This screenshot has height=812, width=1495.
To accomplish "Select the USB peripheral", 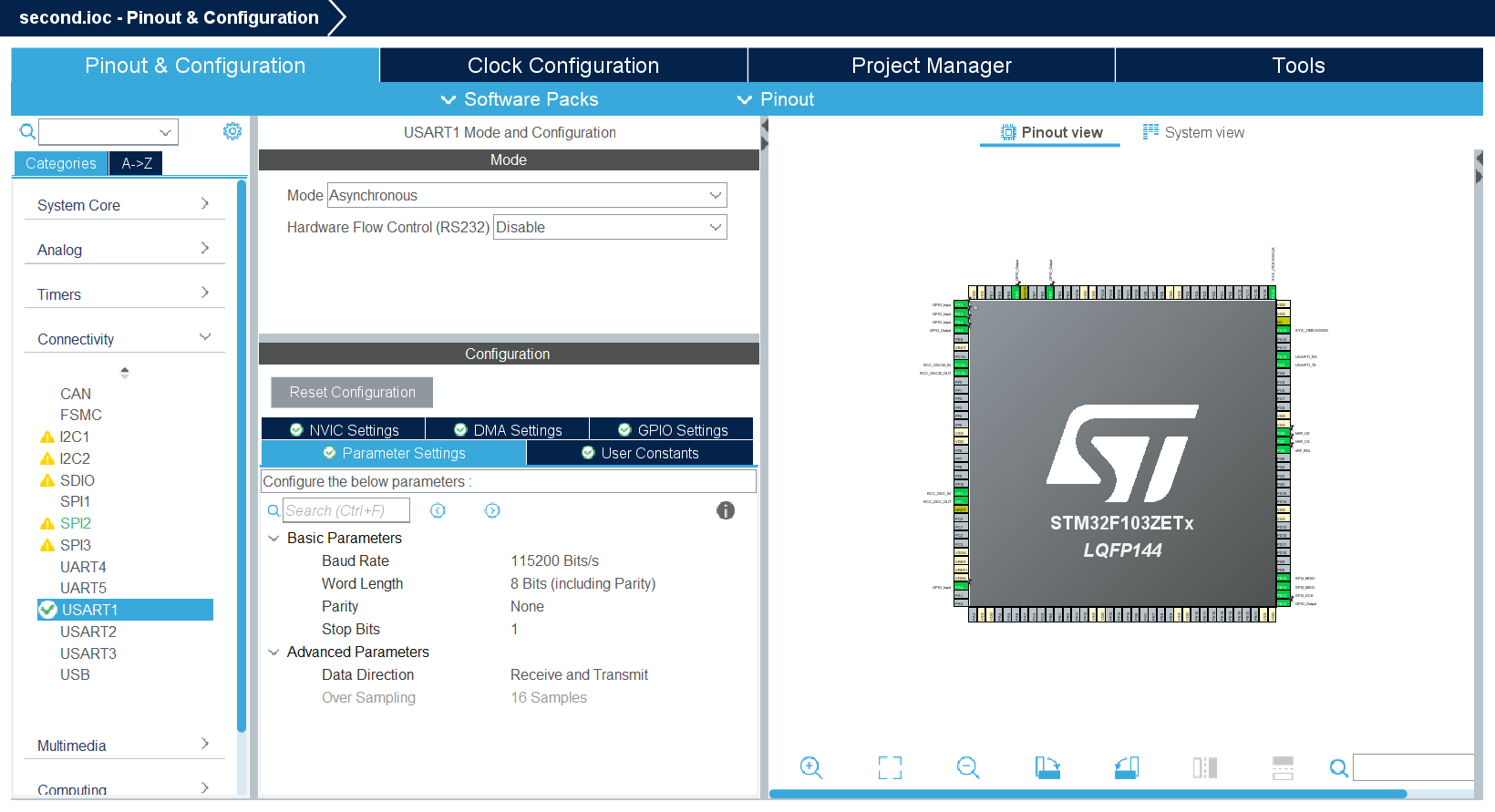I will 75,674.
